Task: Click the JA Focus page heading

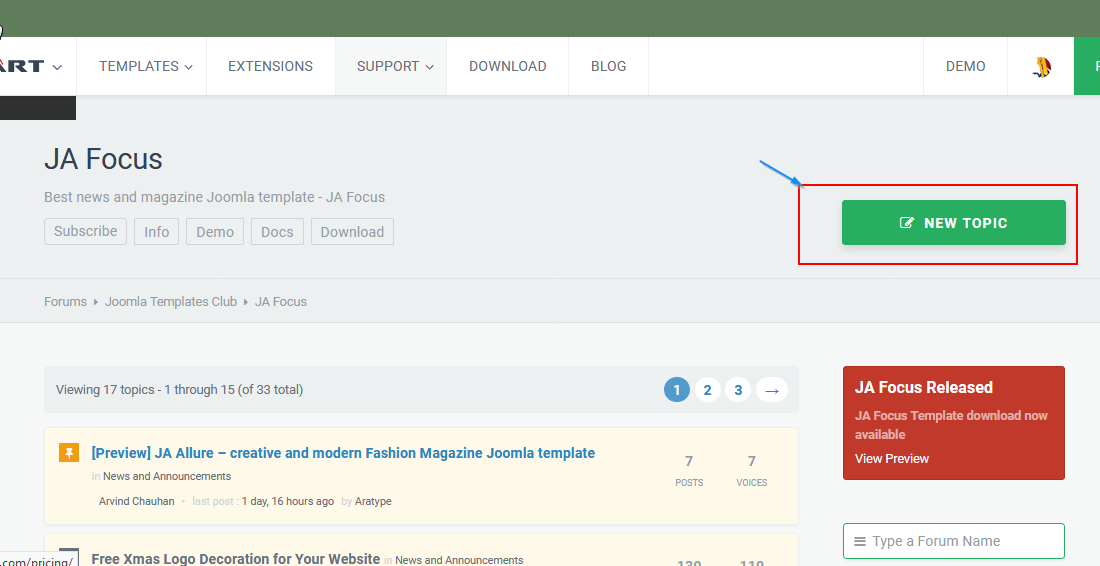Action: (x=103, y=159)
